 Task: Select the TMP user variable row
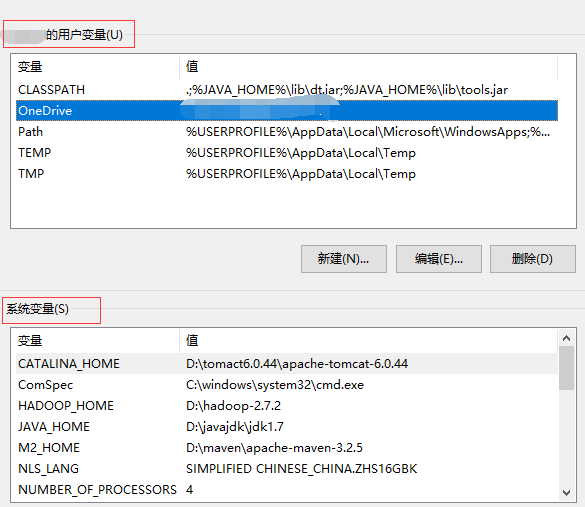click(287, 173)
